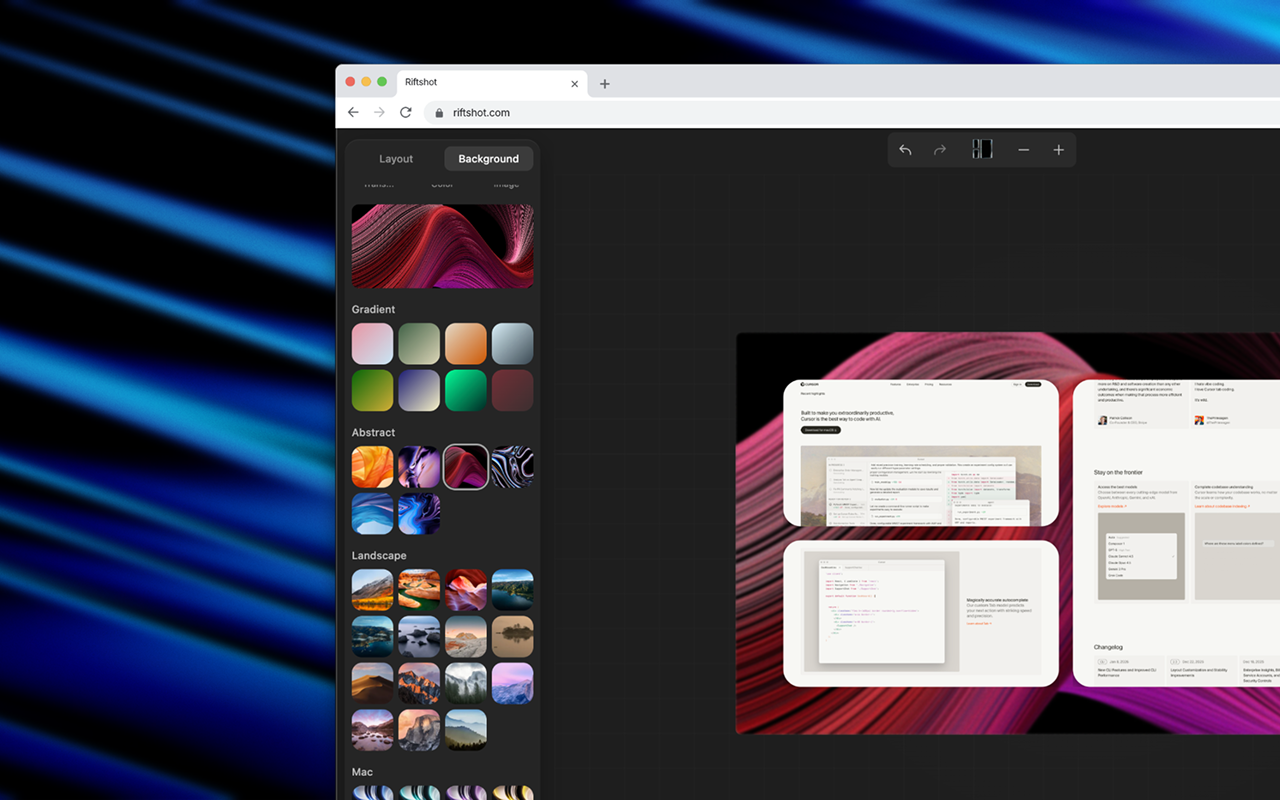Screen dimensions: 1280x800
Task: Switch to the Layout tab
Action: [396, 159]
